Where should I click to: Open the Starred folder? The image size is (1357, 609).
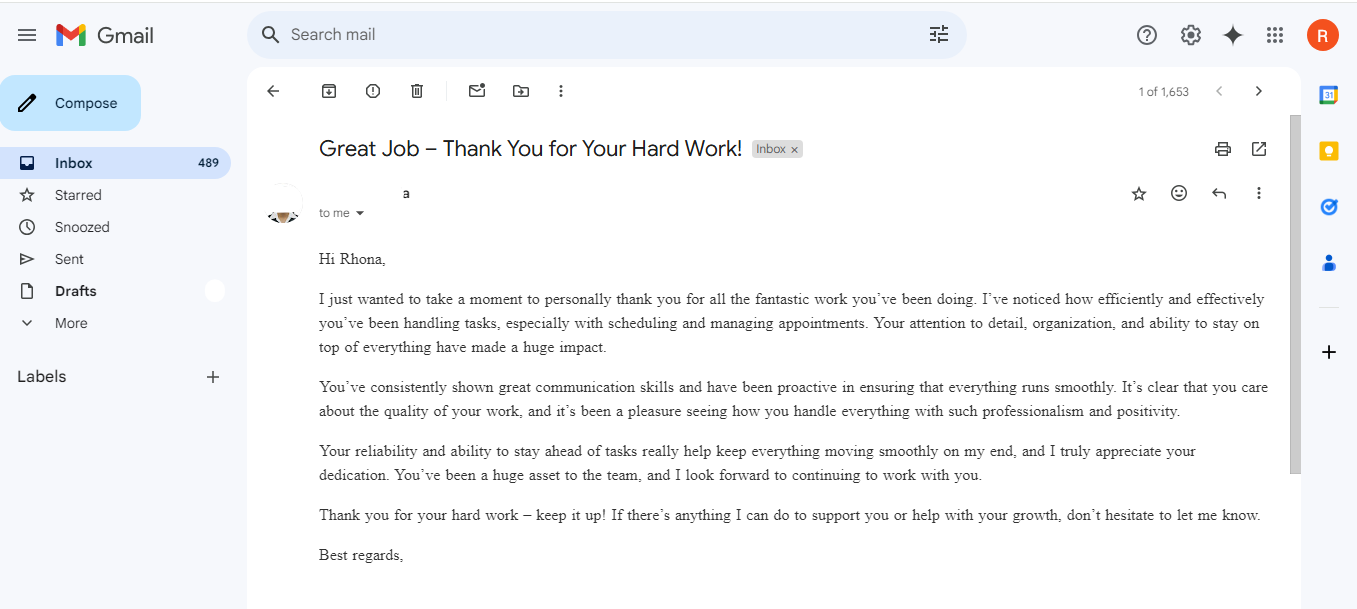[78, 195]
